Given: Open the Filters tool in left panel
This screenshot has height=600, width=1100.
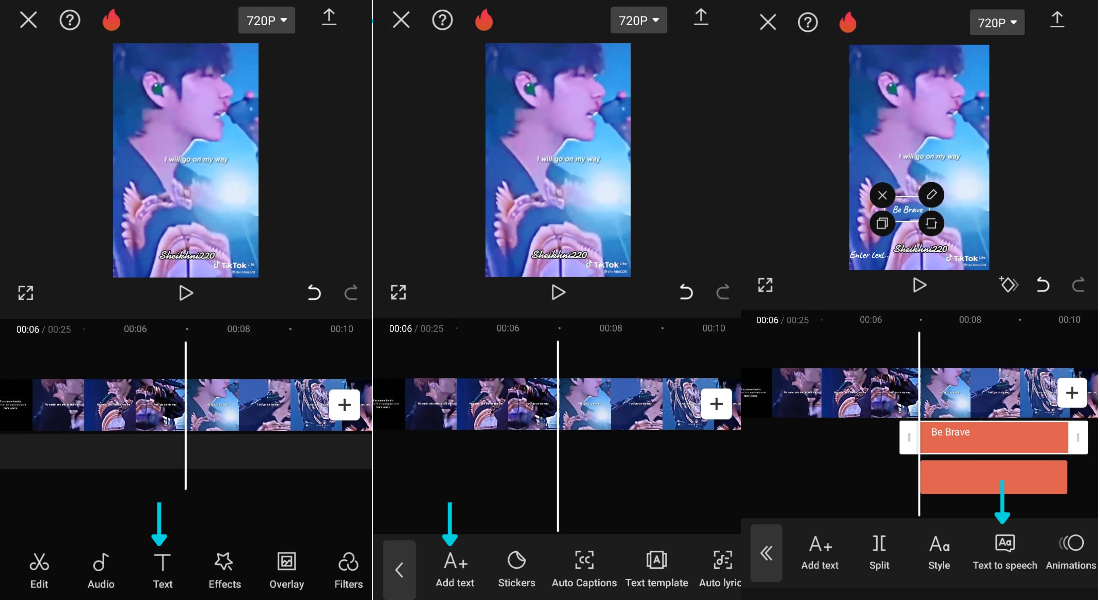Looking at the screenshot, I should [348, 571].
